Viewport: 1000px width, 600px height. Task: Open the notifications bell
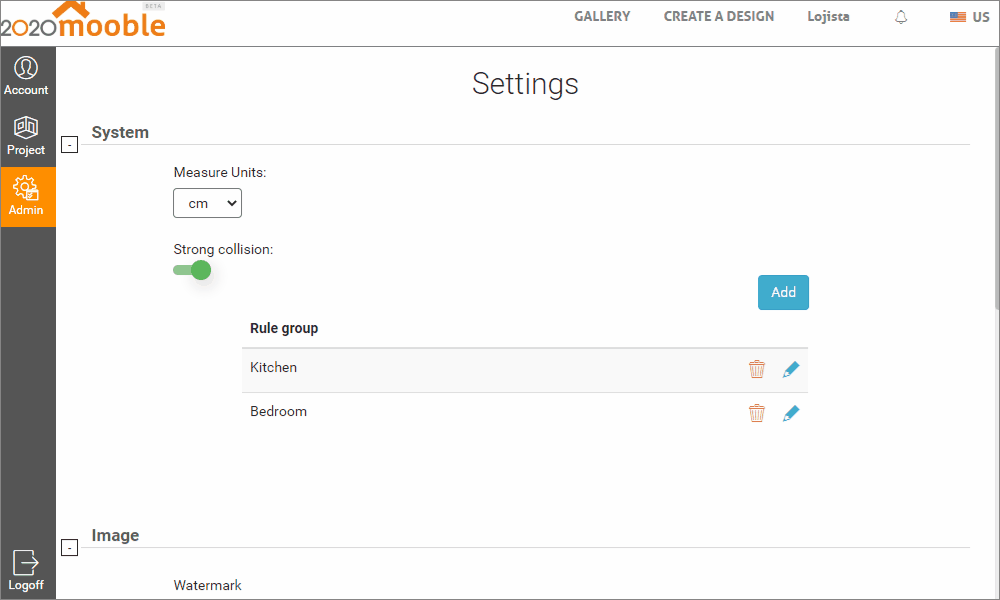pyautogui.click(x=901, y=17)
